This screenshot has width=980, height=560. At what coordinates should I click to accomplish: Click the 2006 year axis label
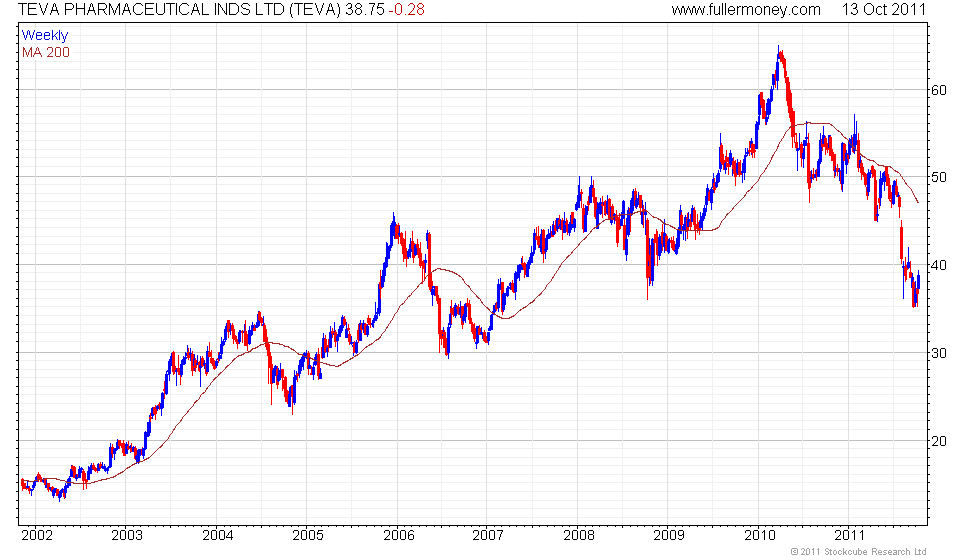coord(399,535)
